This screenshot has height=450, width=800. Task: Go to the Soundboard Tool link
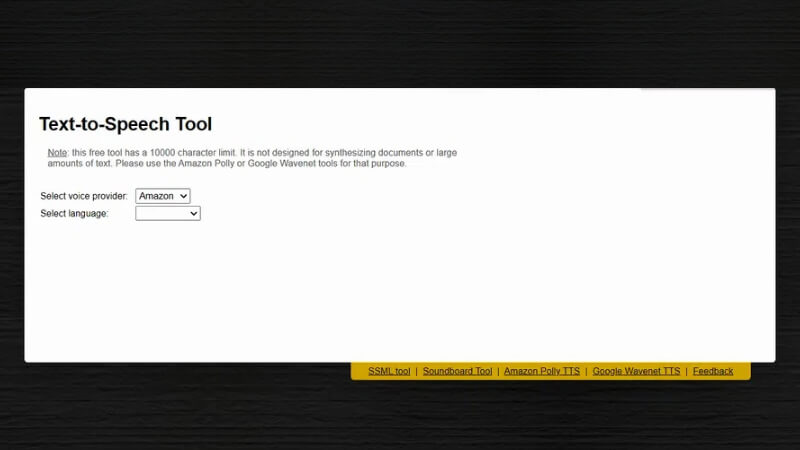coord(458,371)
